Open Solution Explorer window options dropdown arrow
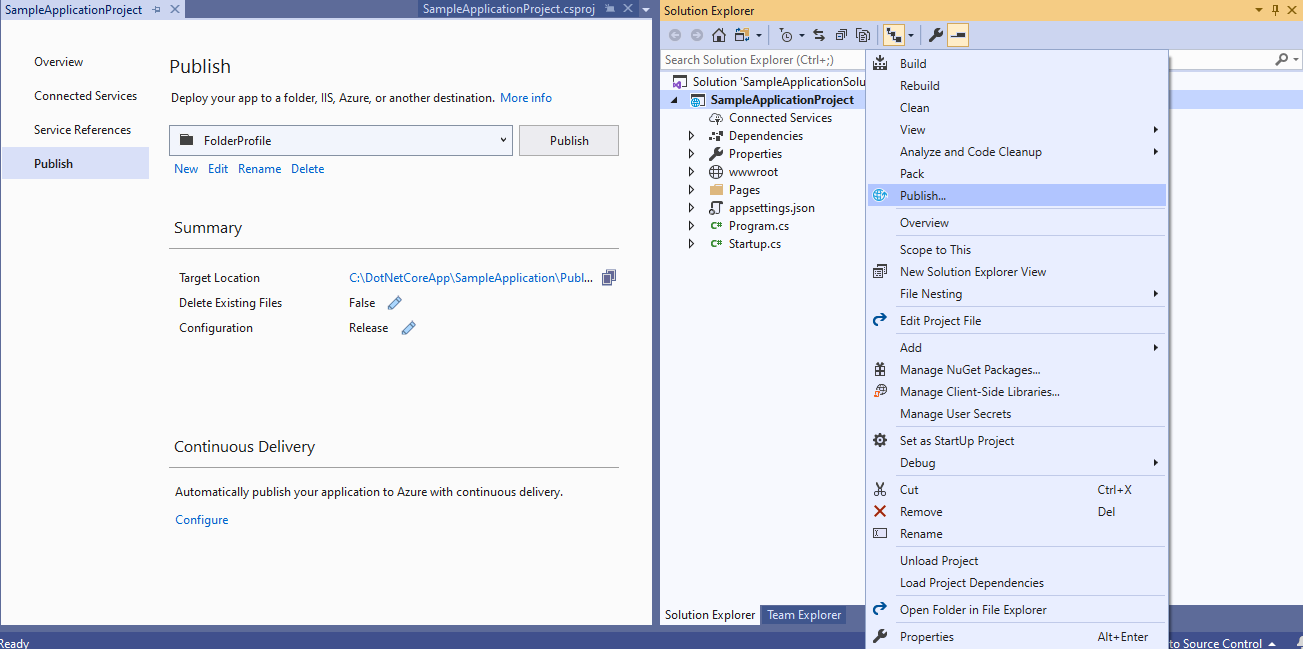Viewport: 1303px width, 658px height. pyautogui.click(x=1258, y=10)
